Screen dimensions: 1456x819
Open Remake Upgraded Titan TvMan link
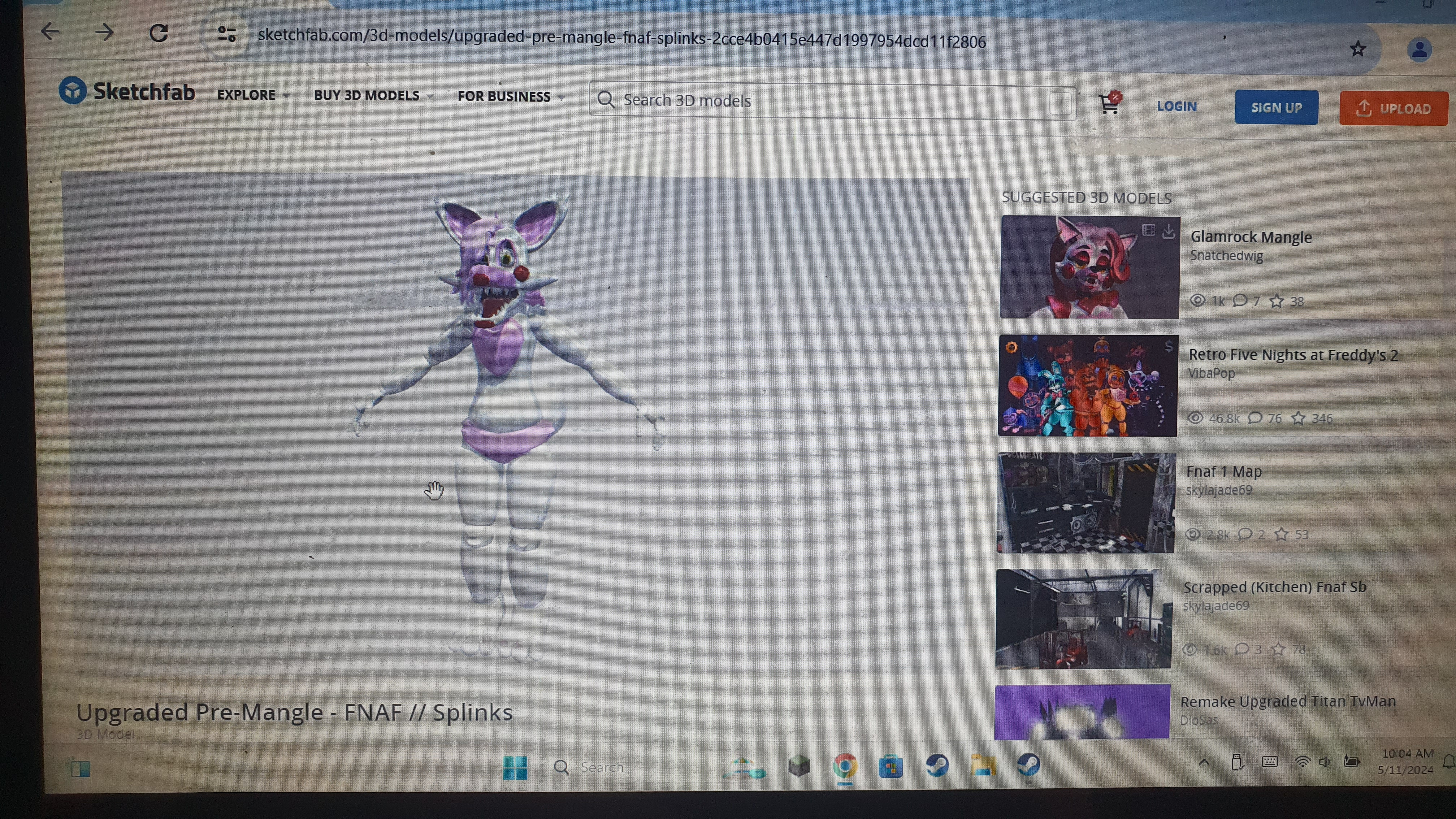(1288, 701)
